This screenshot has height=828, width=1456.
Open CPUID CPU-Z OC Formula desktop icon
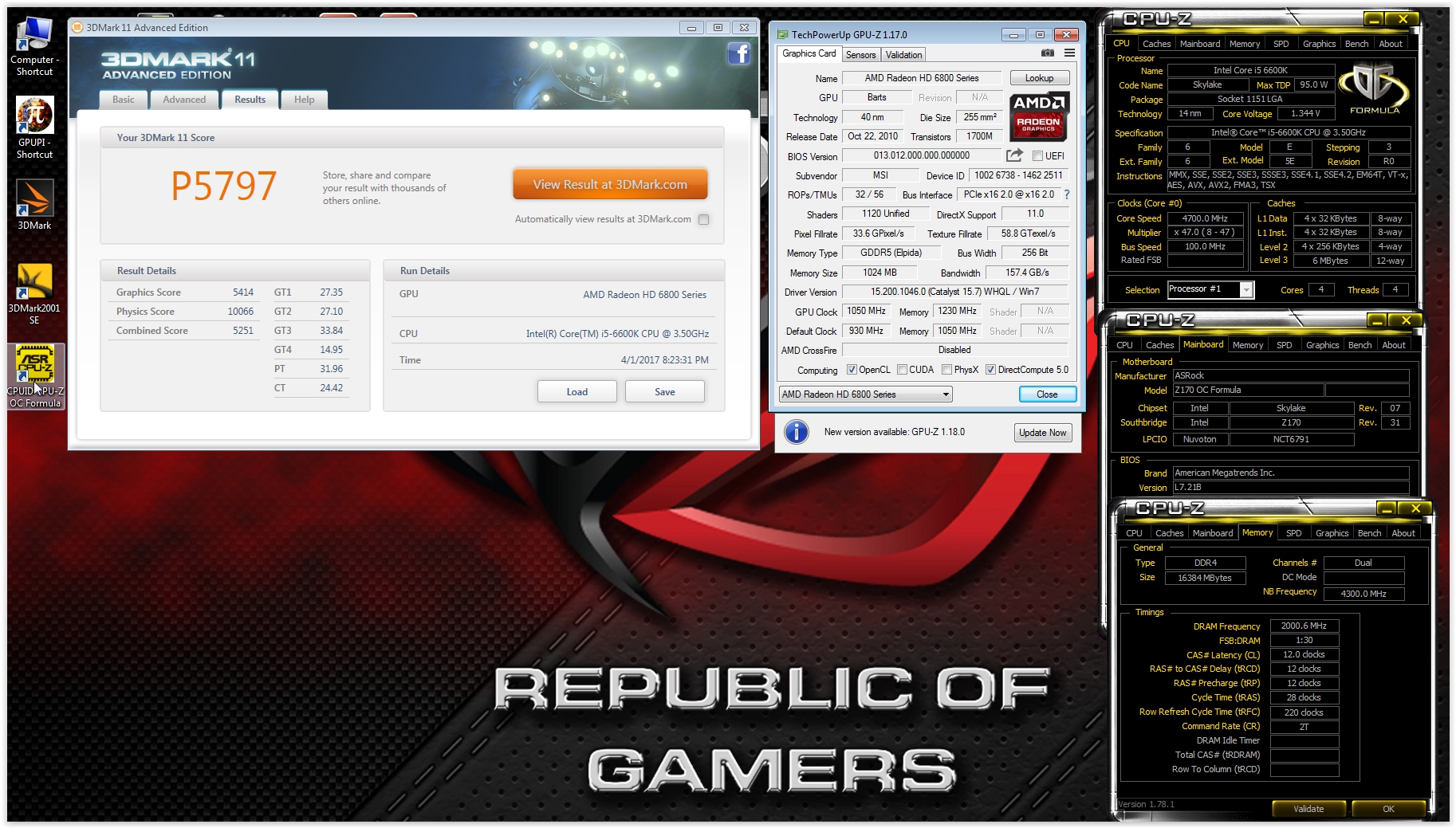tap(35, 376)
